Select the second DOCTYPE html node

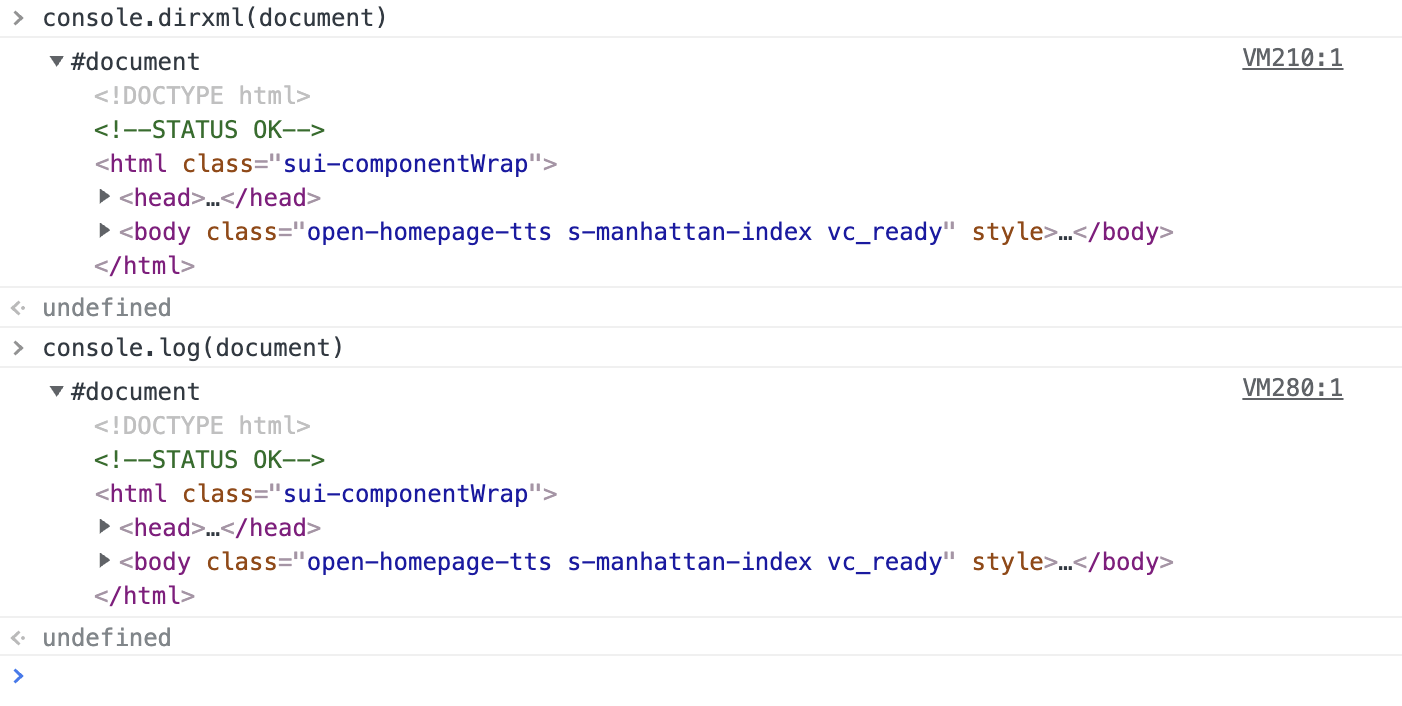(x=202, y=426)
